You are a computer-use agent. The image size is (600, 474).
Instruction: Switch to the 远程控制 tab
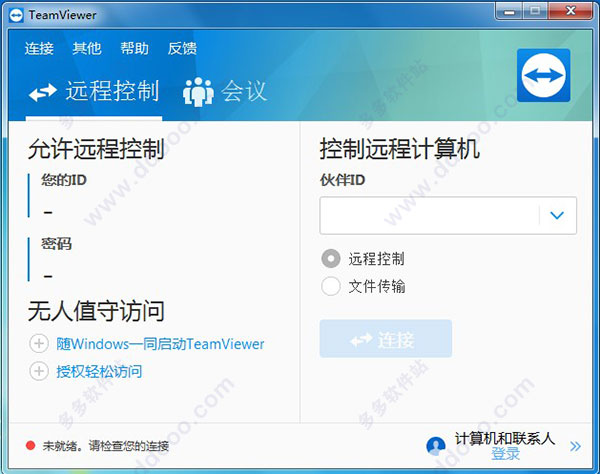94,92
